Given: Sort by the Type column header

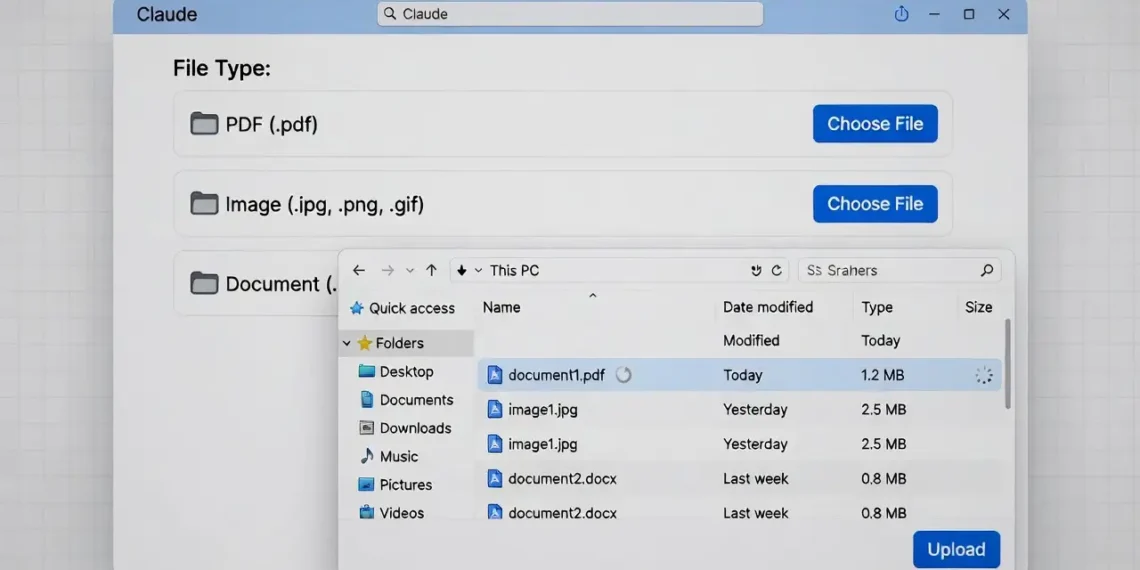Looking at the screenshot, I should click(877, 308).
